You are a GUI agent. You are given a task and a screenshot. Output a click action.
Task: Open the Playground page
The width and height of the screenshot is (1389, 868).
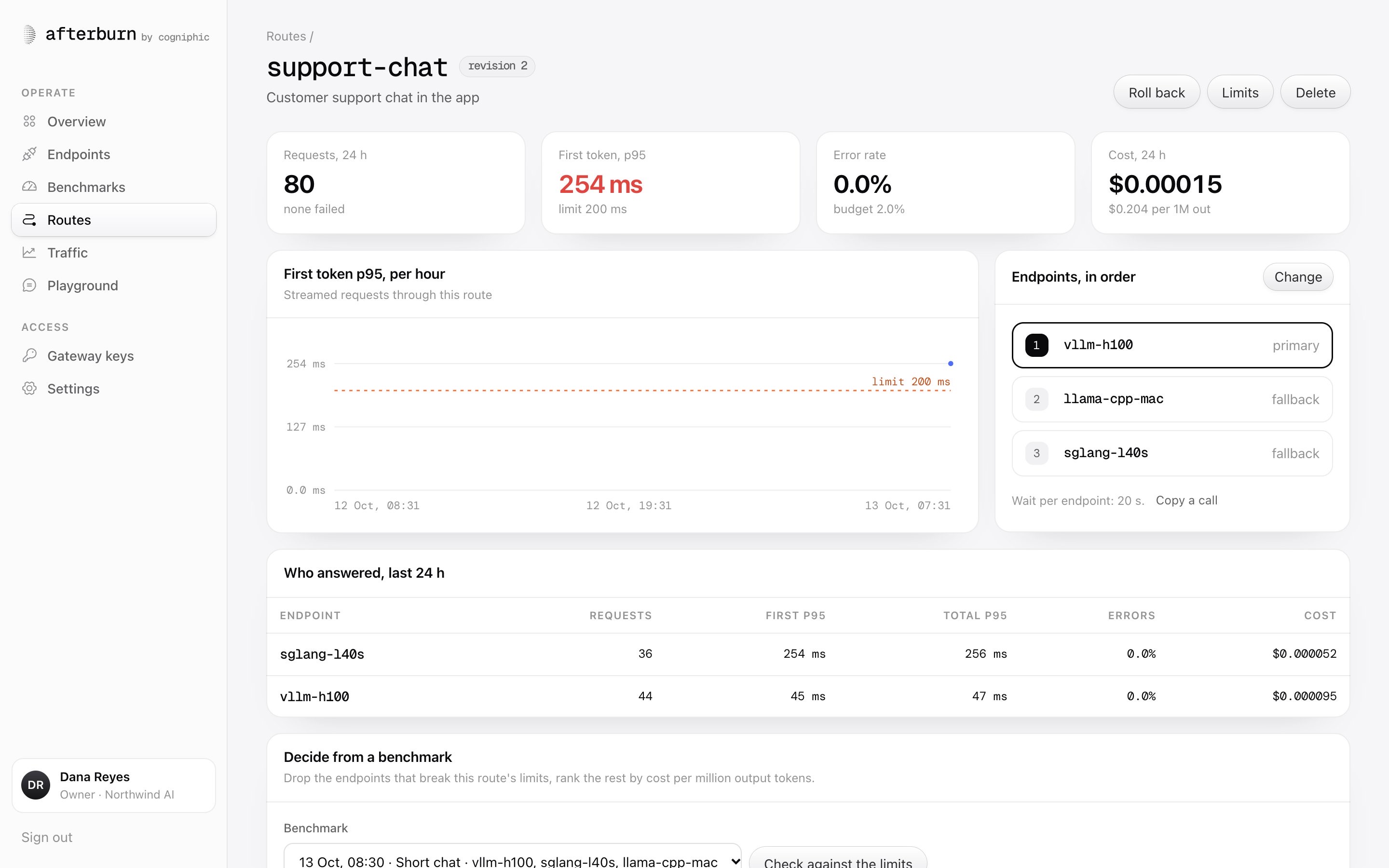pyautogui.click(x=114, y=285)
